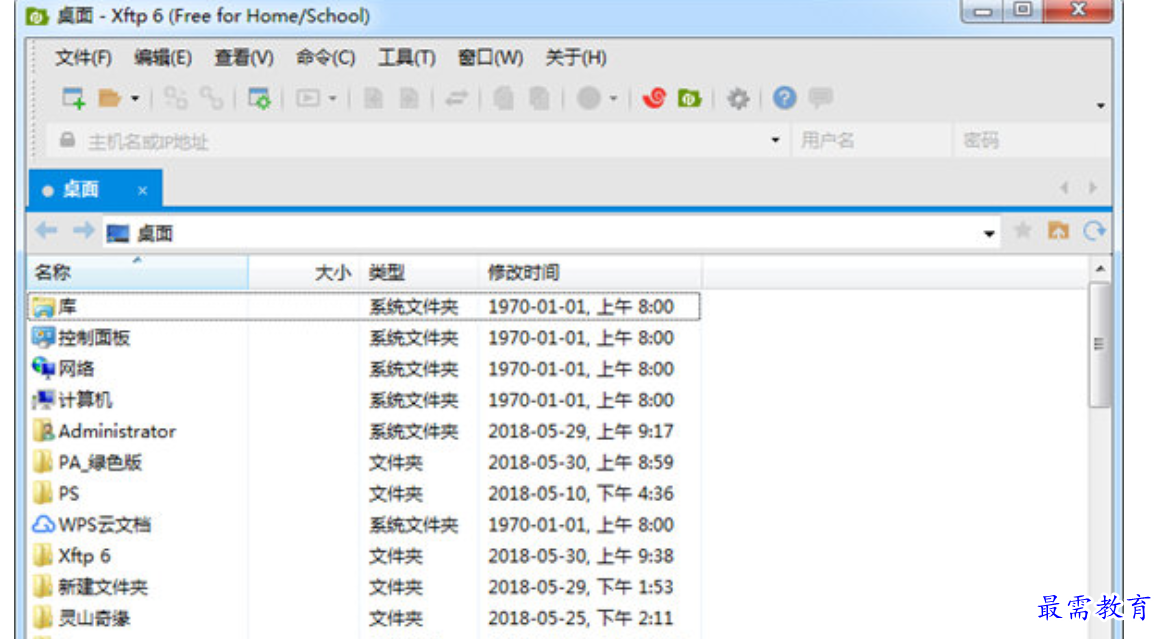
Task: Expand the host address dropdown arrow
Action: pos(775,140)
